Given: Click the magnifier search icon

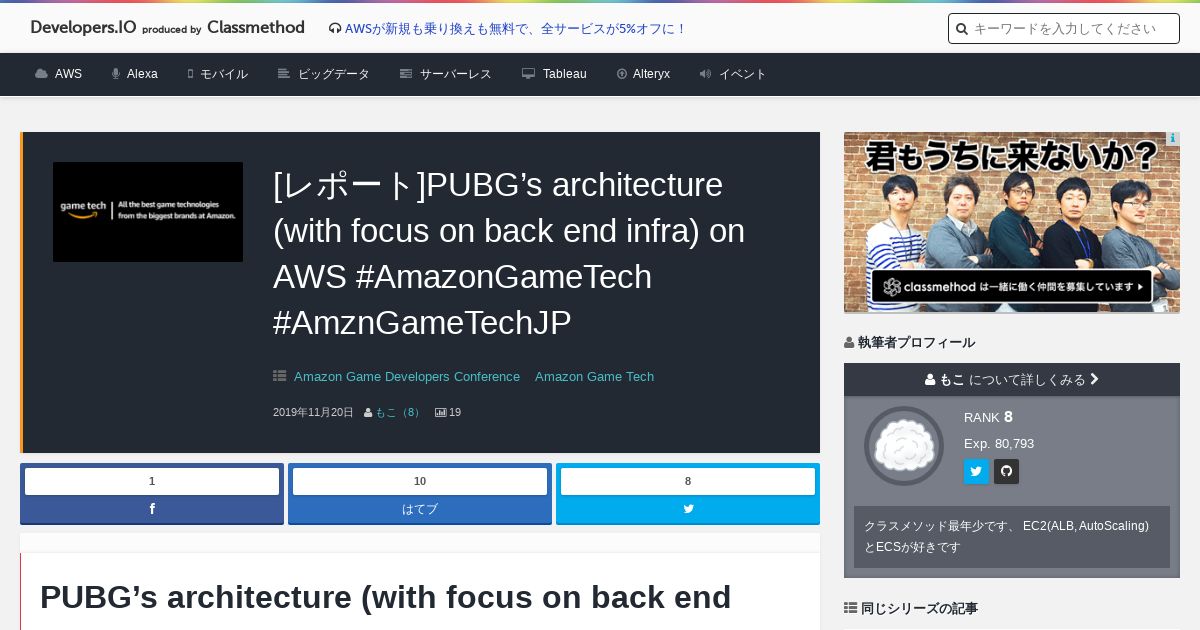Looking at the screenshot, I should (962, 29).
